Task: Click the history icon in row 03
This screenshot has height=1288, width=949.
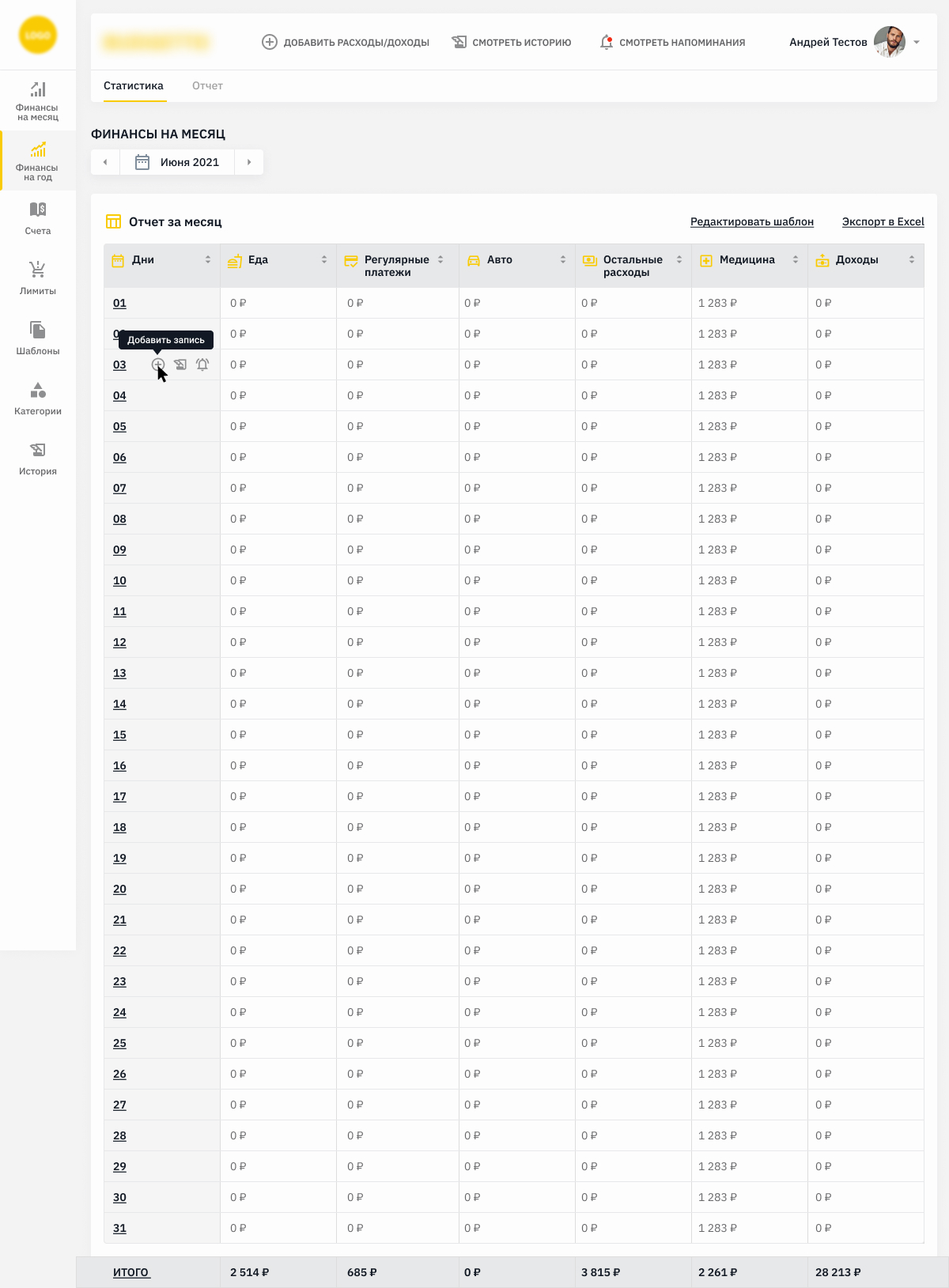Action: tap(180, 364)
